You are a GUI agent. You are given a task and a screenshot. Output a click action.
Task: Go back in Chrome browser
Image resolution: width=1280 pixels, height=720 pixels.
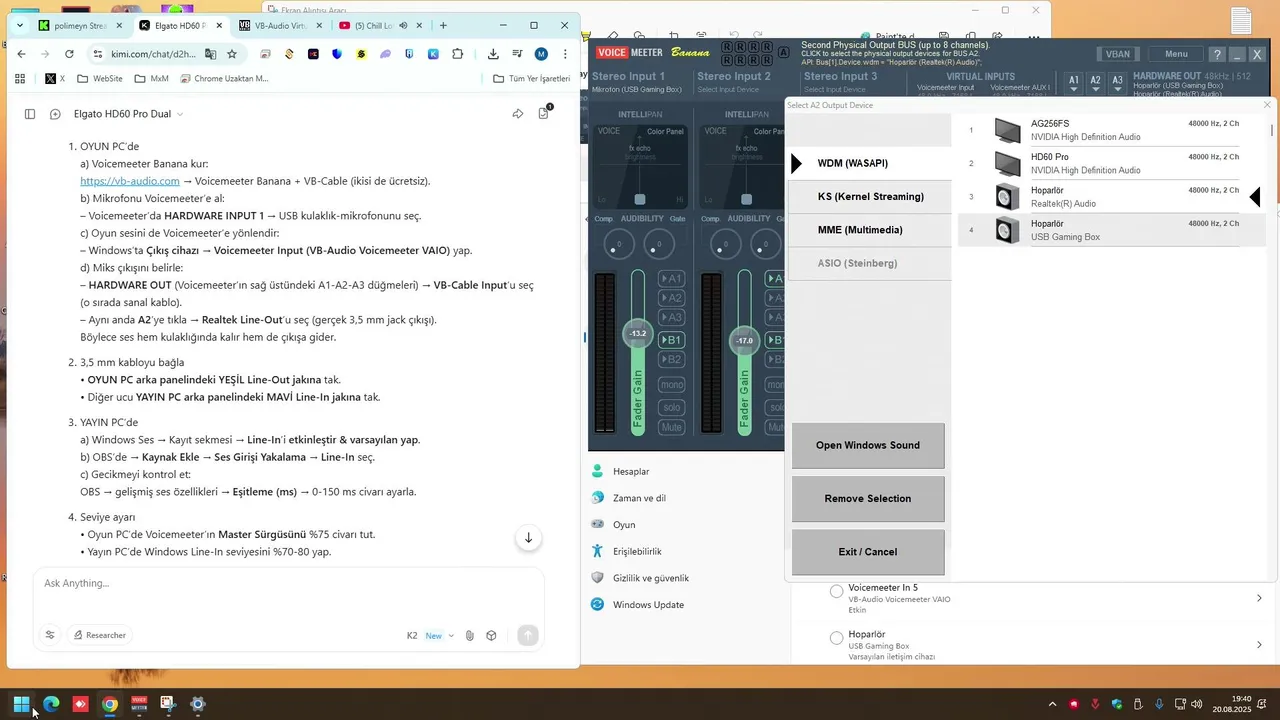tap(21, 54)
